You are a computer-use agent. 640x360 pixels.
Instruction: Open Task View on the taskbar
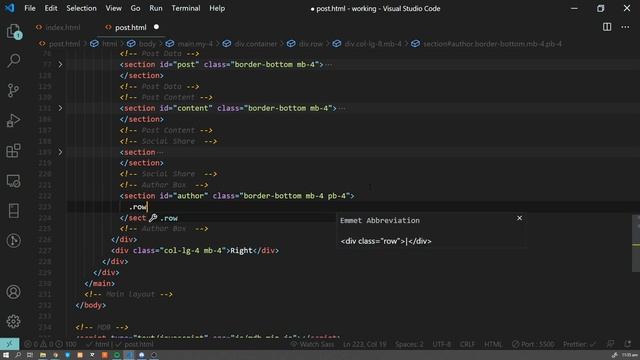(30, 355)
